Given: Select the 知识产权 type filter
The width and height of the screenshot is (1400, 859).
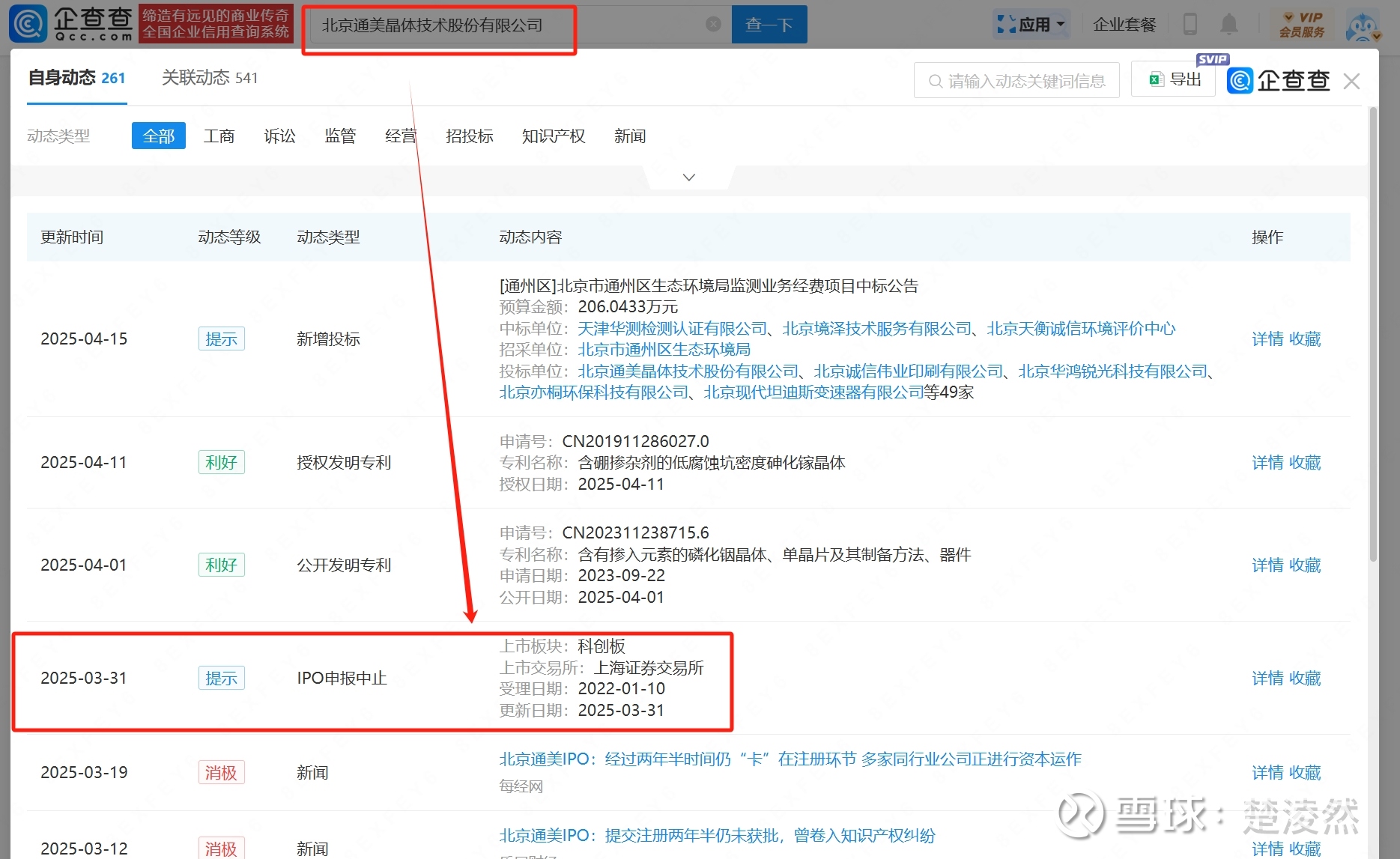Looking at the screenshot, I should [x=554, y=136].
